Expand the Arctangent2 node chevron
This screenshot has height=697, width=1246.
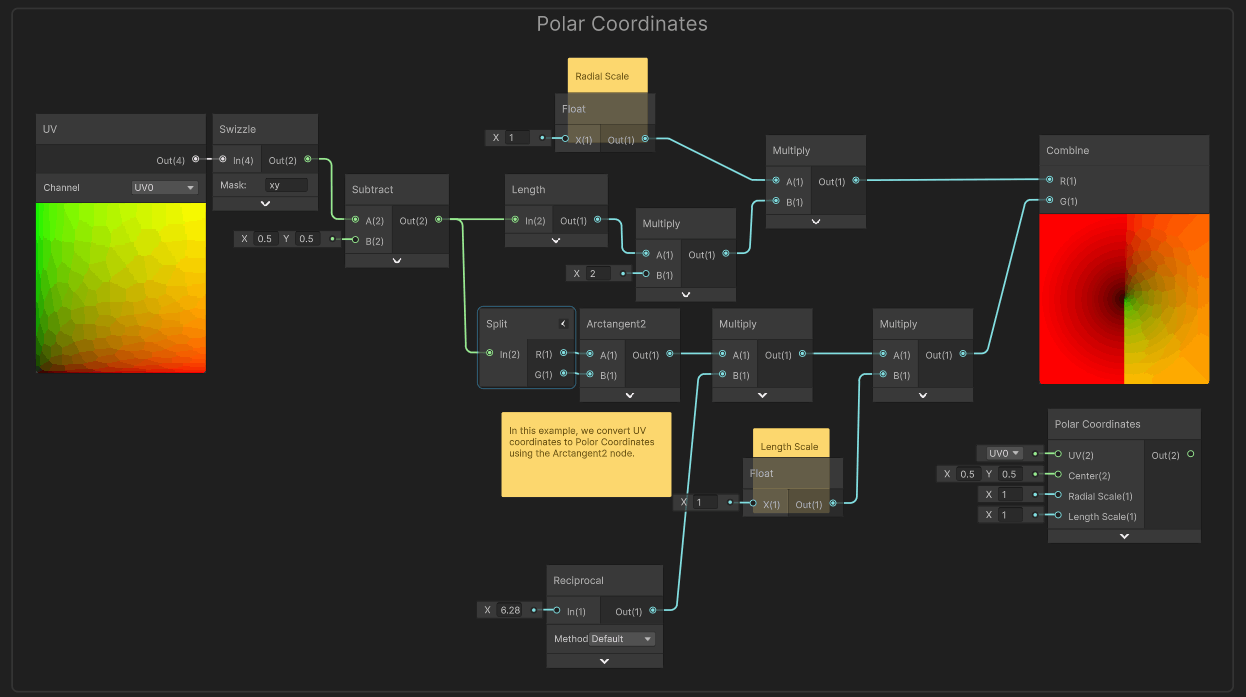coord(630,395)
